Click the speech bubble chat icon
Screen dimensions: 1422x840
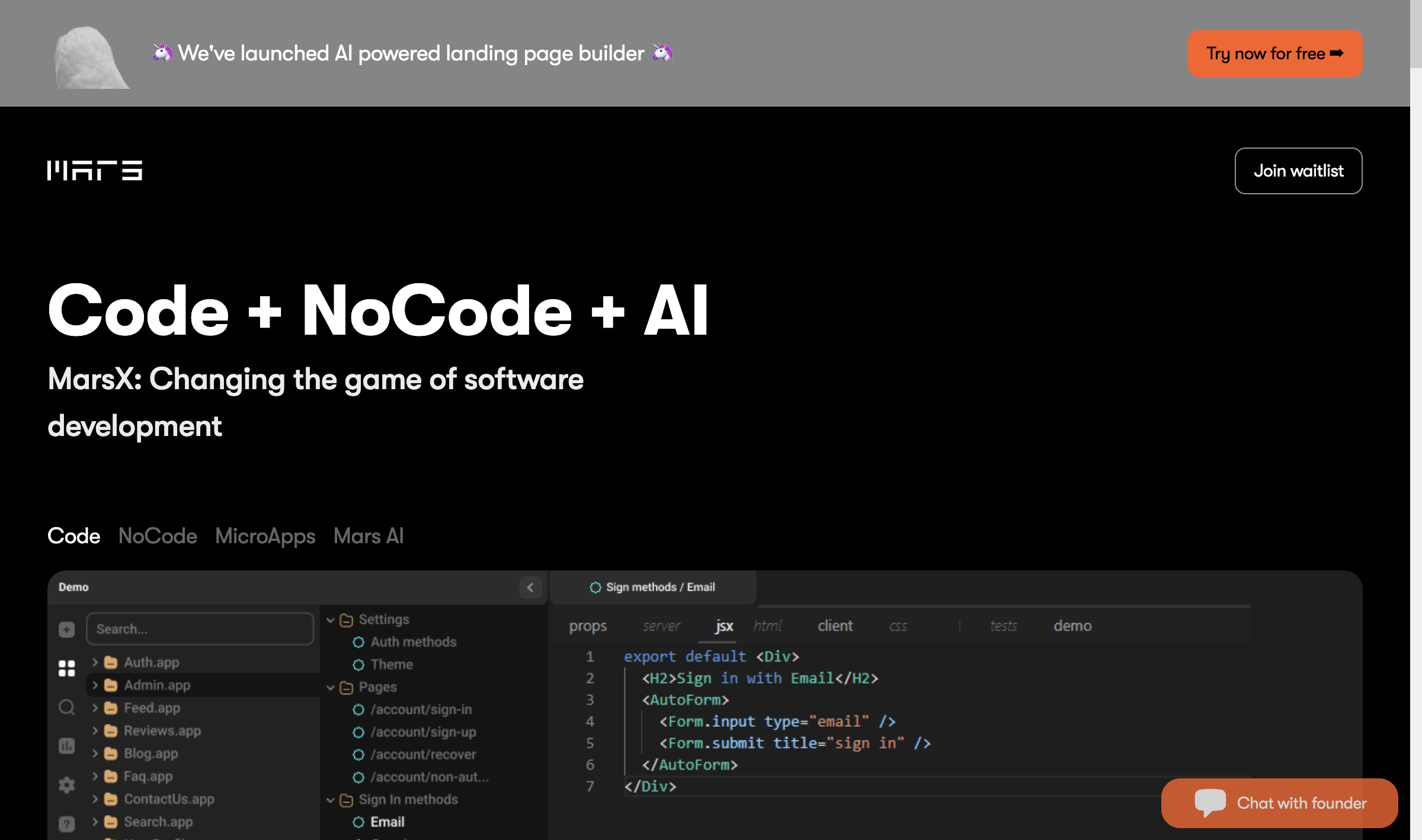1210,803
